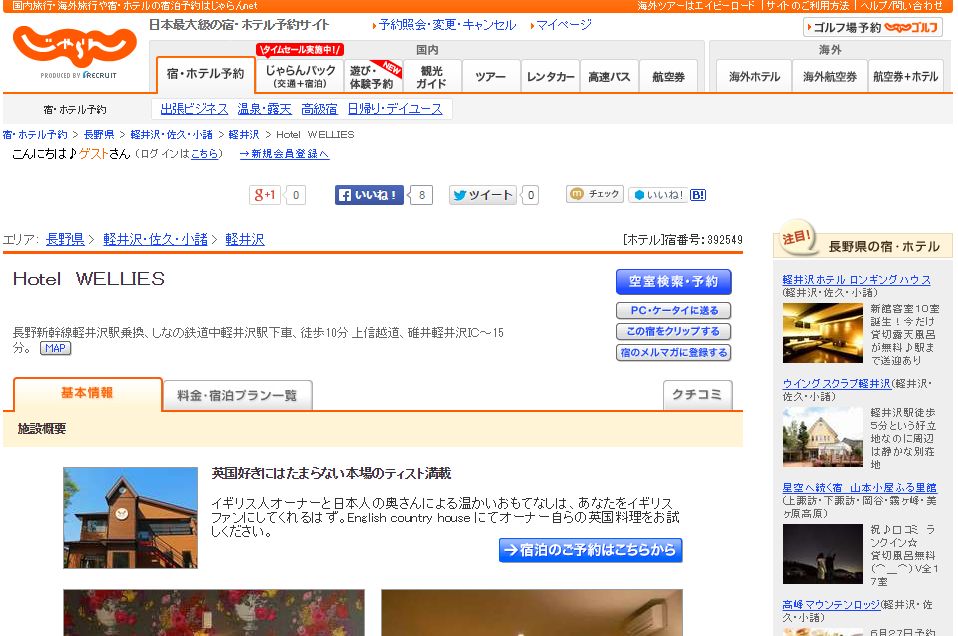Screen dimensions: 958x636
Task: Click 軽井沢・佐久・小諸 in the エリア row
Action: pyautogui.click(x=156, y=239)
